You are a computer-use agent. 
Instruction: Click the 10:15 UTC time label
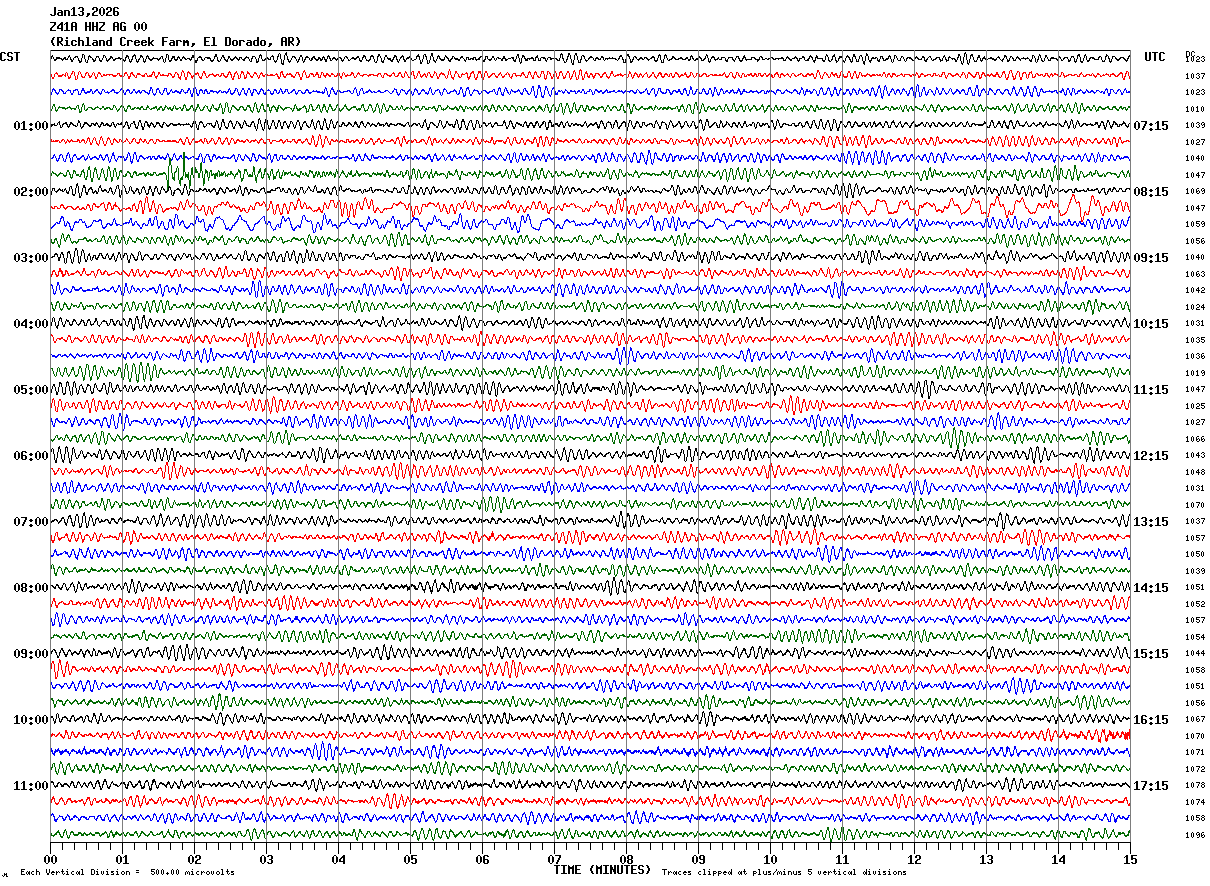point(1151,324)
